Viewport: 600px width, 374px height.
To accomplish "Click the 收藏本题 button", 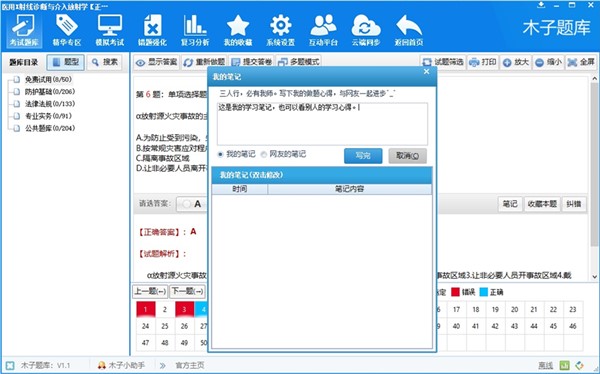I will (542, 204).
